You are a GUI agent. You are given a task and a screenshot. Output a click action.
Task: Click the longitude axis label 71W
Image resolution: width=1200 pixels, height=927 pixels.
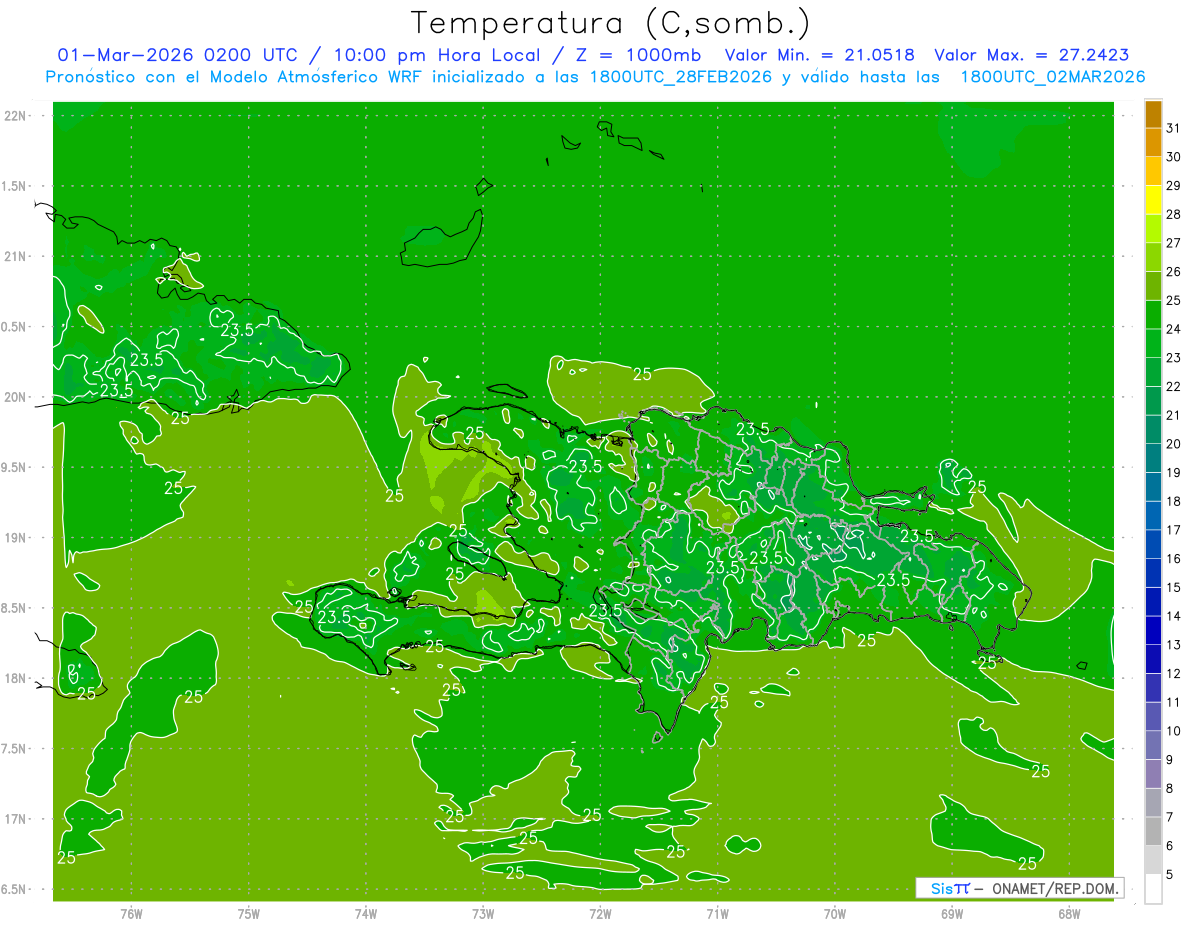[x=717, y=914]
